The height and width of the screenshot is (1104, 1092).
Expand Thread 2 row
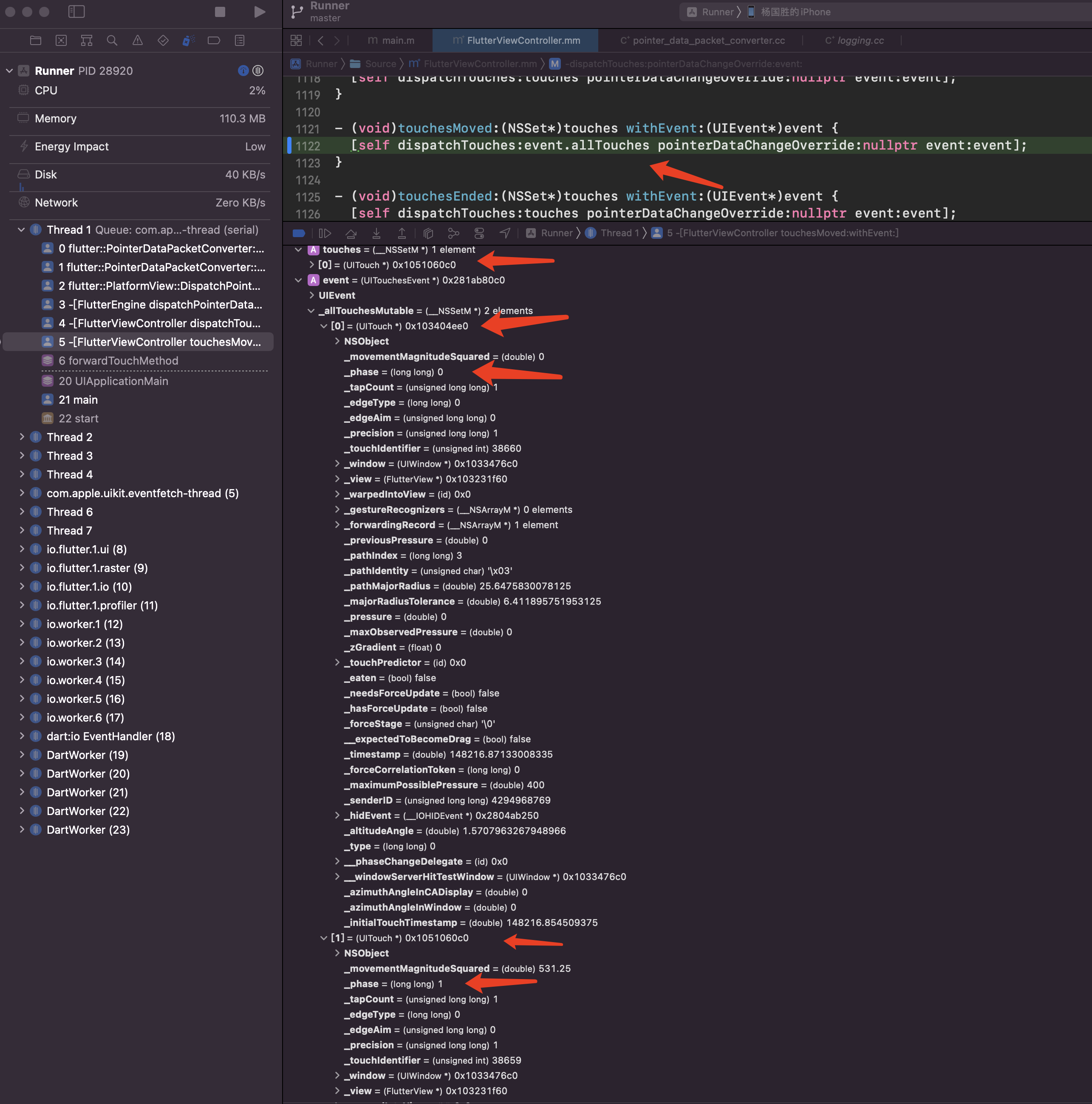(x=21, y=437)
